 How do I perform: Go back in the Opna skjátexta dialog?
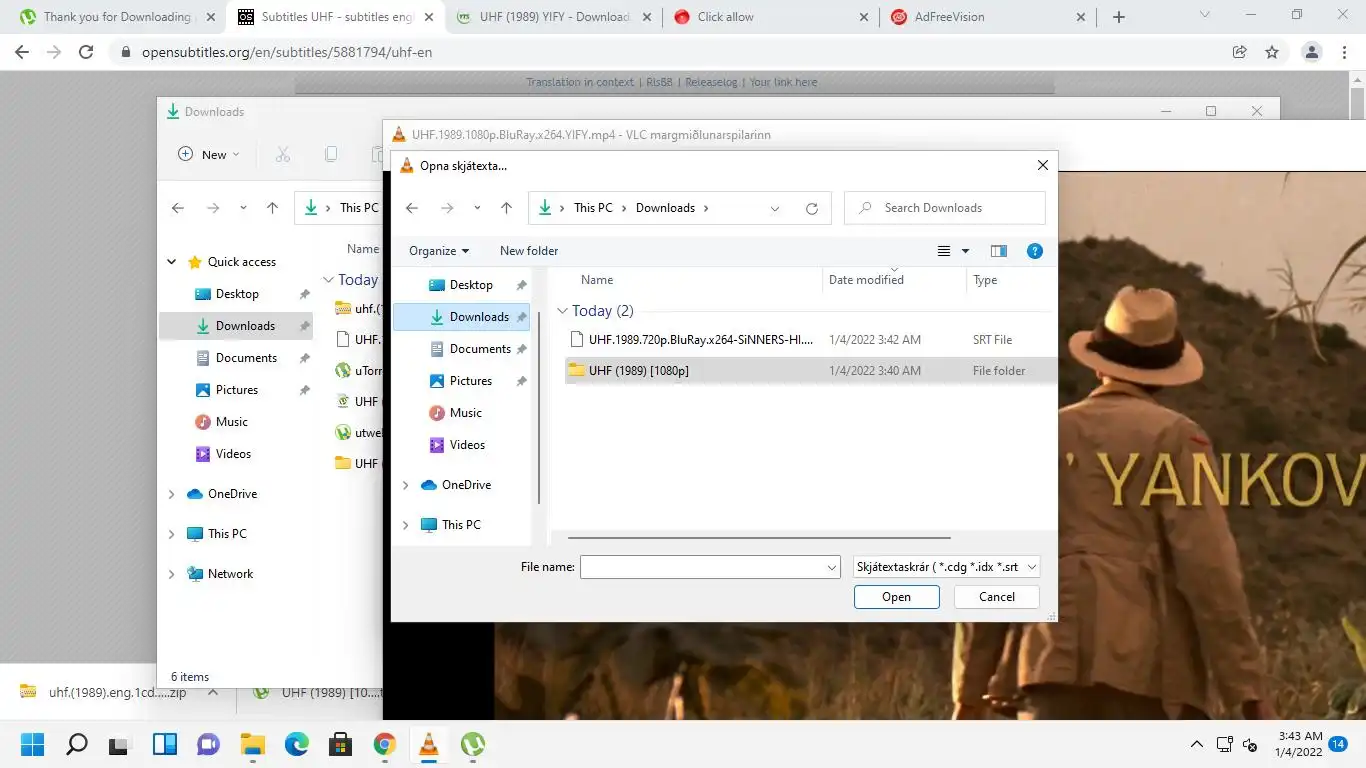click(411, 208)
